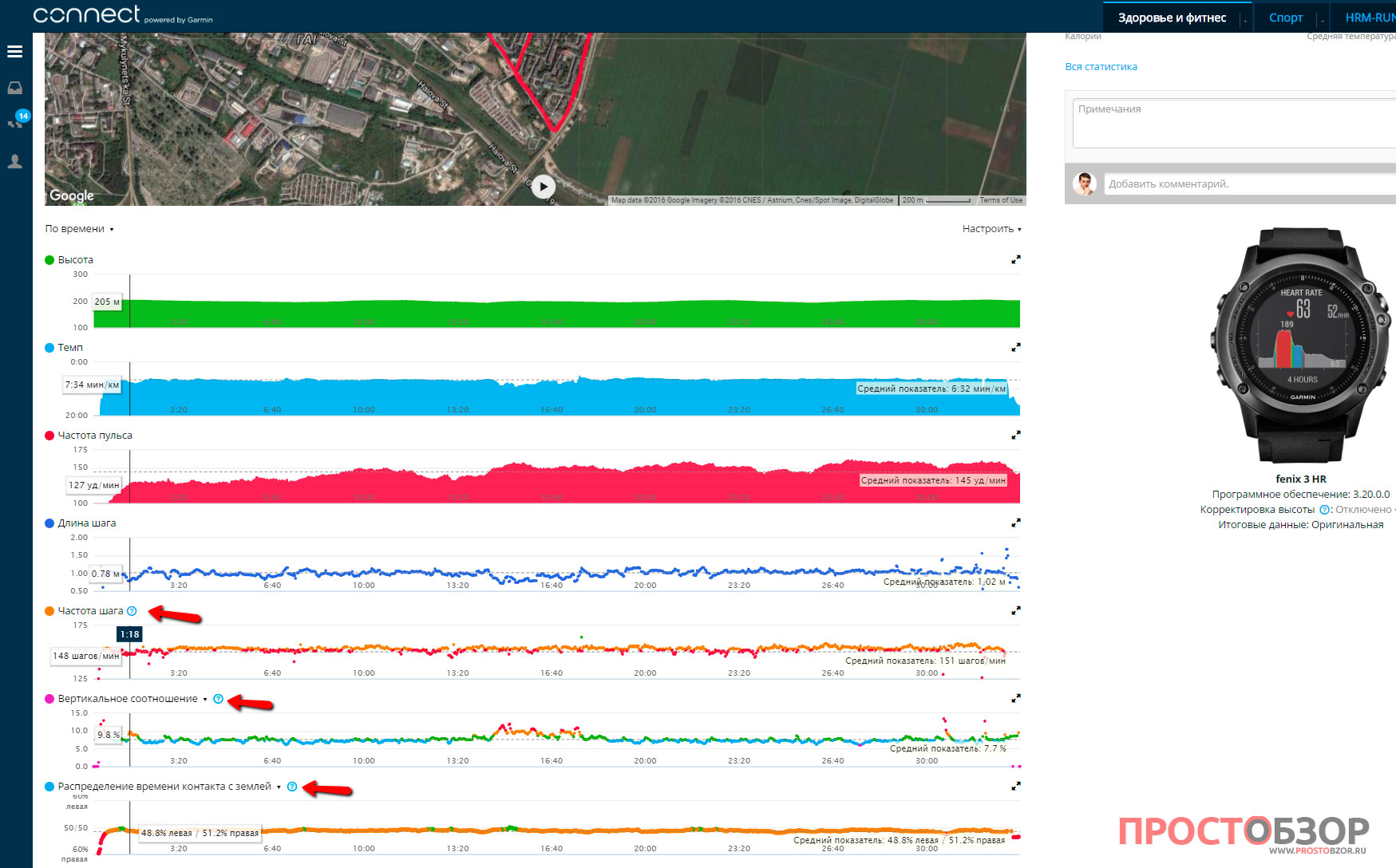1396x868 pixels.
Task: Expand the Темп chart to fullscreen
Action: (x=1015, y=348)
